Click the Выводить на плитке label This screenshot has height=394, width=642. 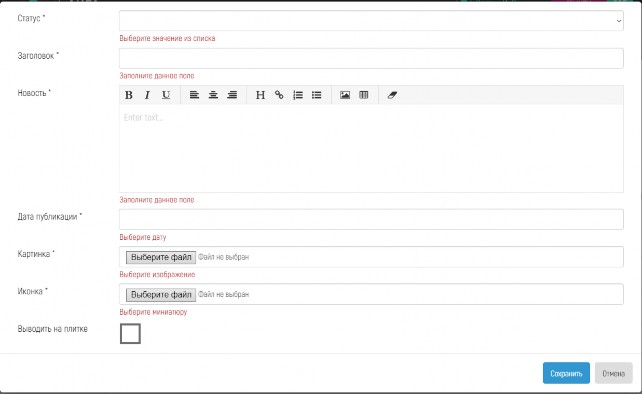click(x=52, y=329)
